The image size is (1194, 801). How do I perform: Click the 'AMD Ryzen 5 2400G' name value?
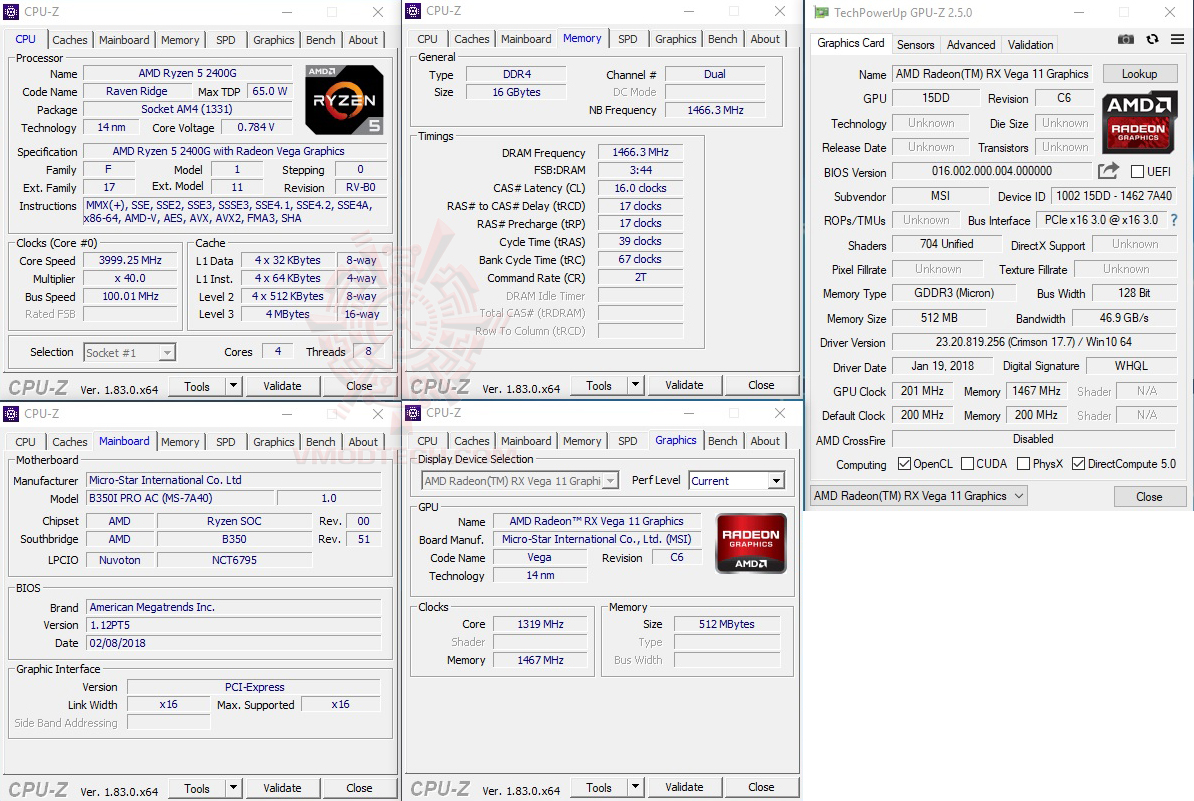point(187,73)
